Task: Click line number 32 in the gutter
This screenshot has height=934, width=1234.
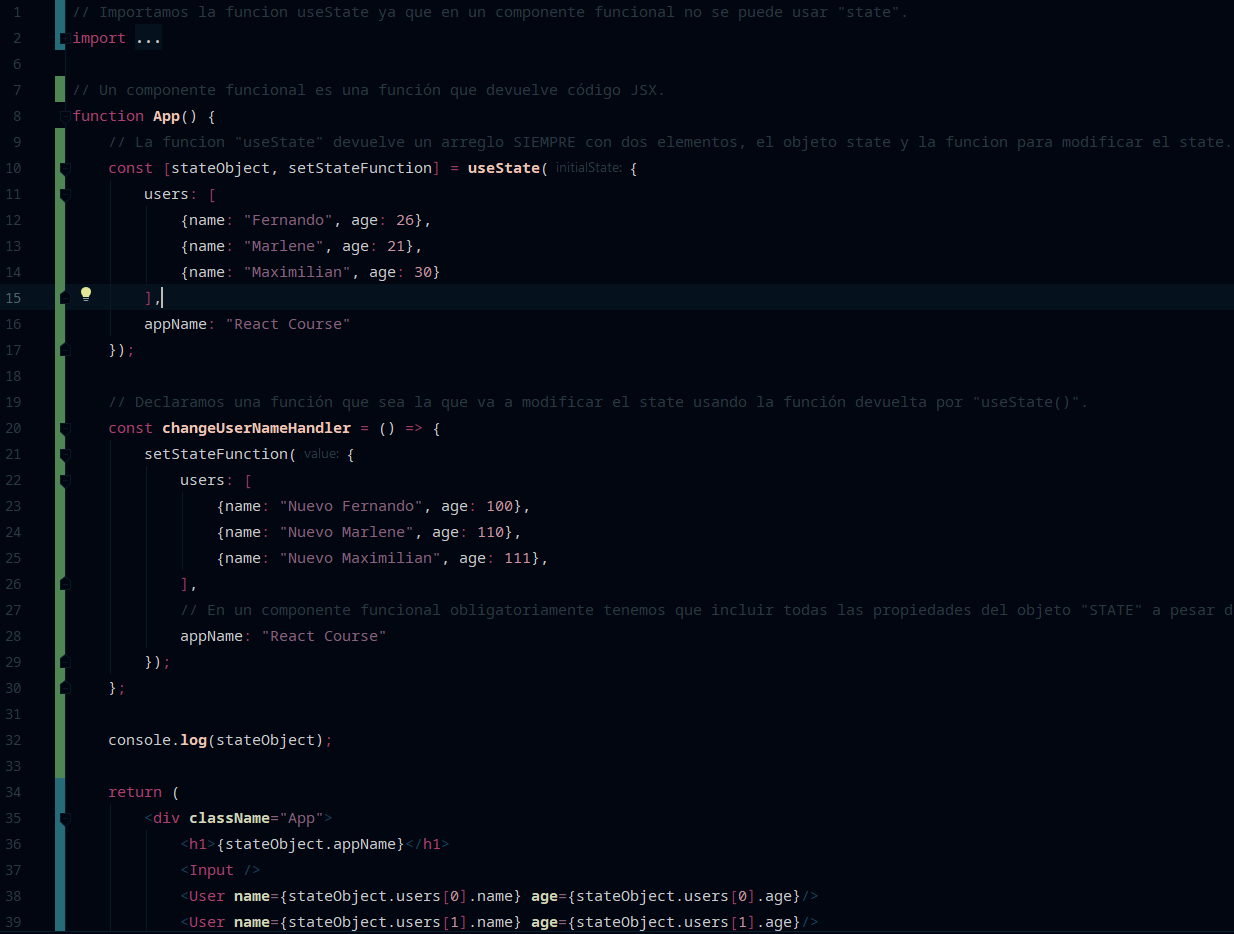Action: 13,740
